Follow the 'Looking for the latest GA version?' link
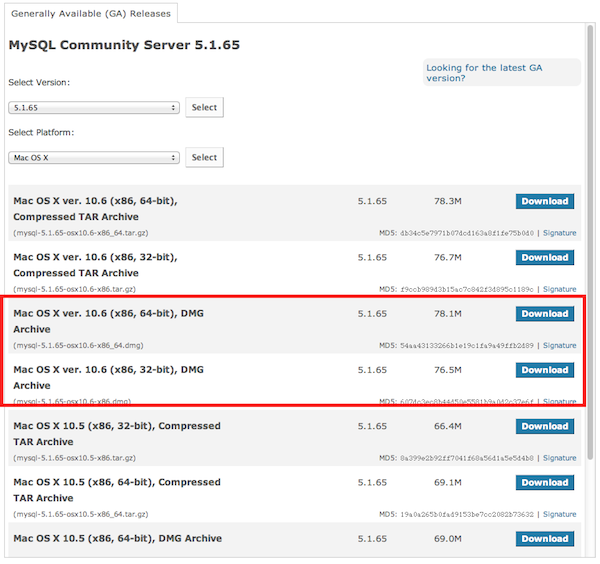600x564 pixels. pos(484,73)
